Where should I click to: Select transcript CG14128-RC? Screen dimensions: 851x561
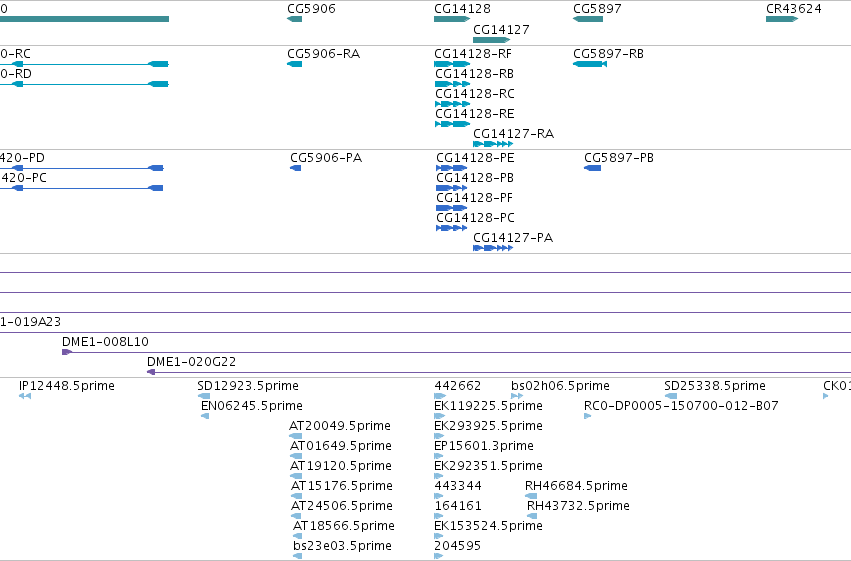tap(475, 94)
